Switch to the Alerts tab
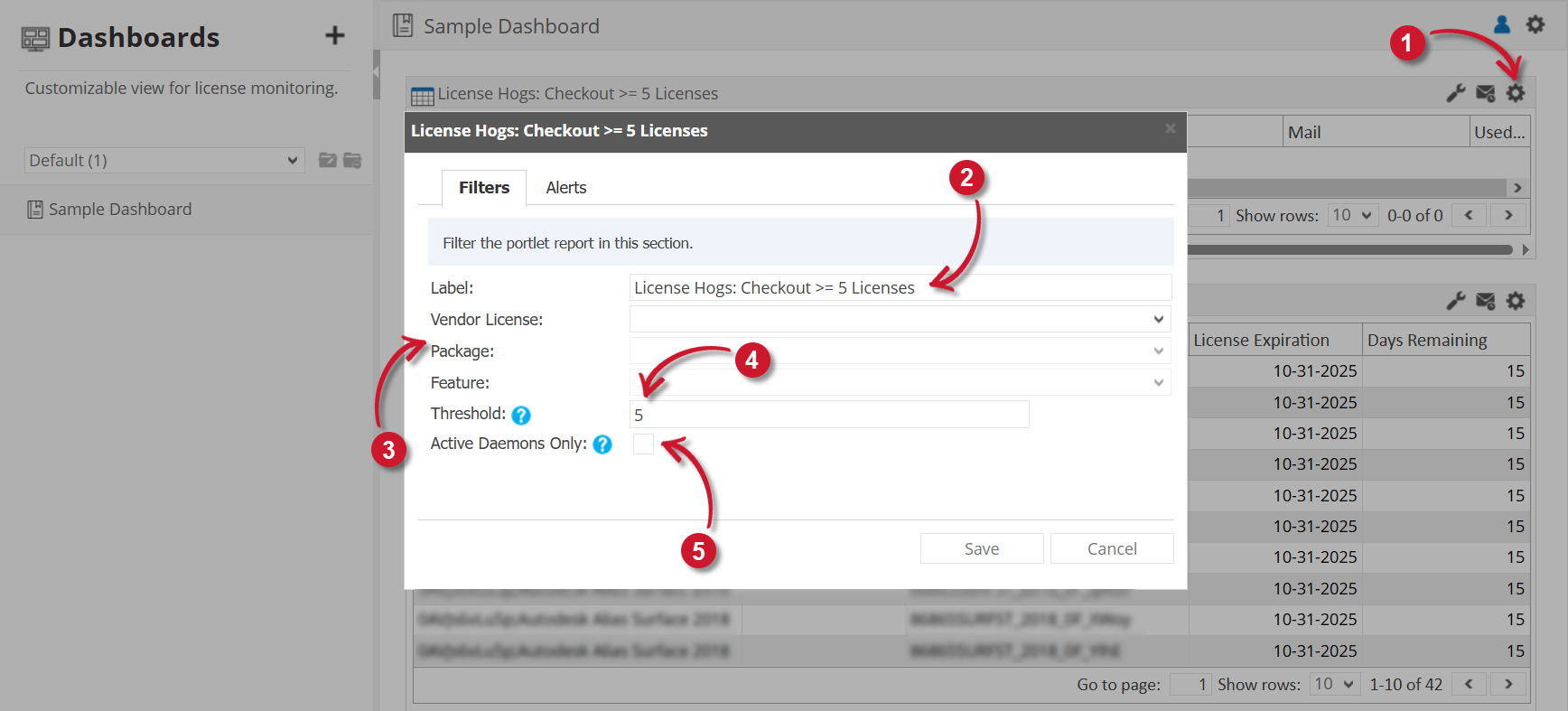Image resolution: width=1568 pixels, height=711 pixels. pyautogui.click(x=566, y=188)
